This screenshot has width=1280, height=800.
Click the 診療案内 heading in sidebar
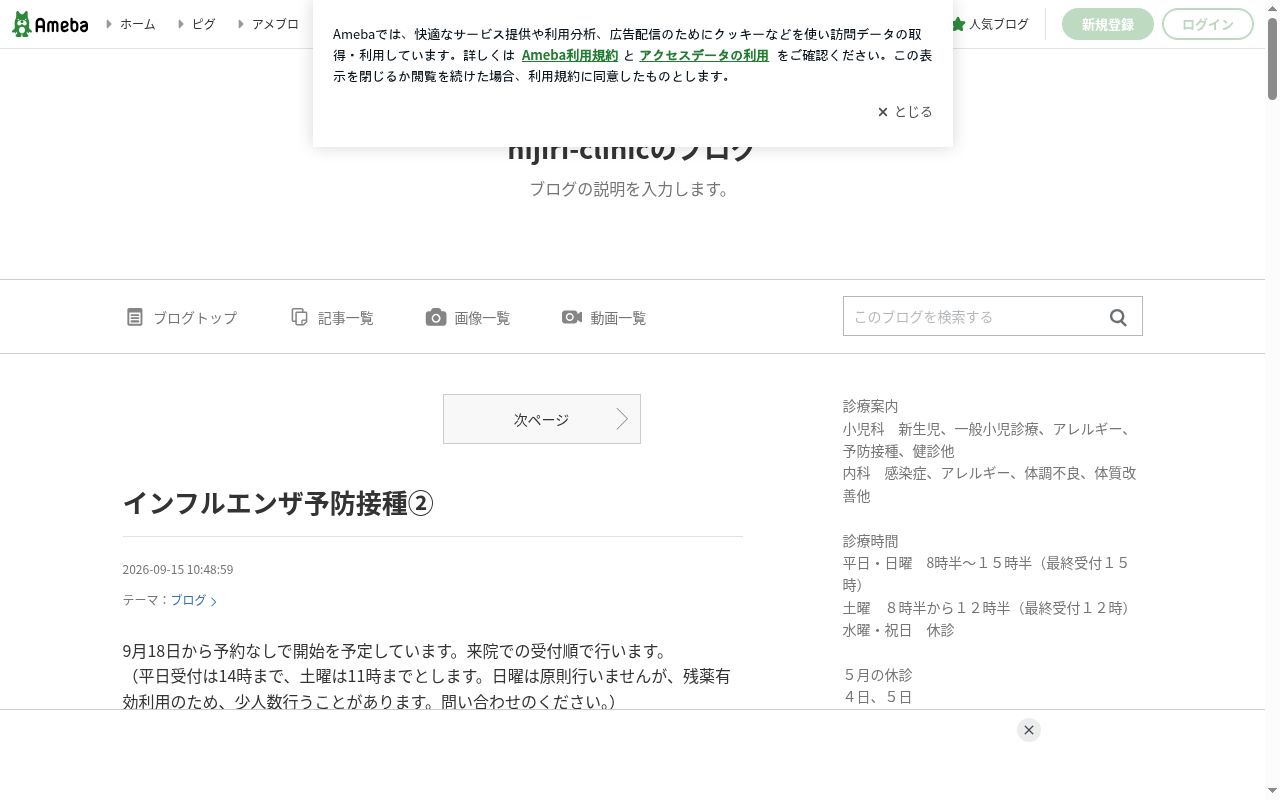870,406
